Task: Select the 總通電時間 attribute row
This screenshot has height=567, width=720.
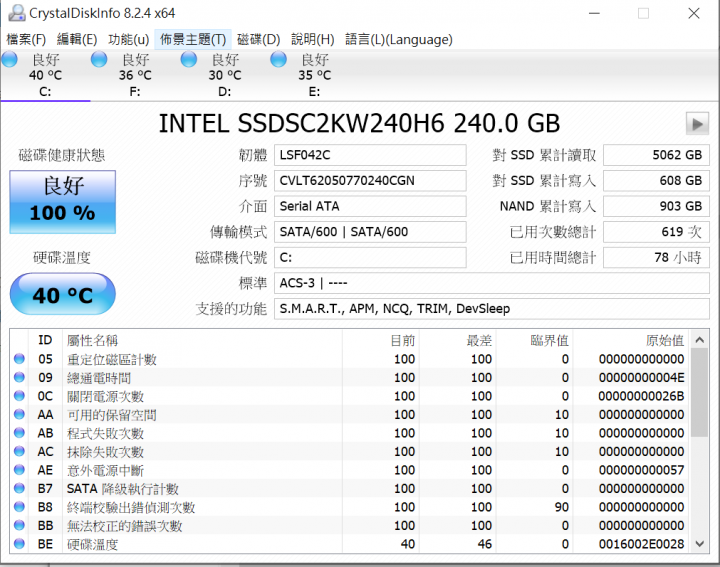Action: [x=350, y=377]
